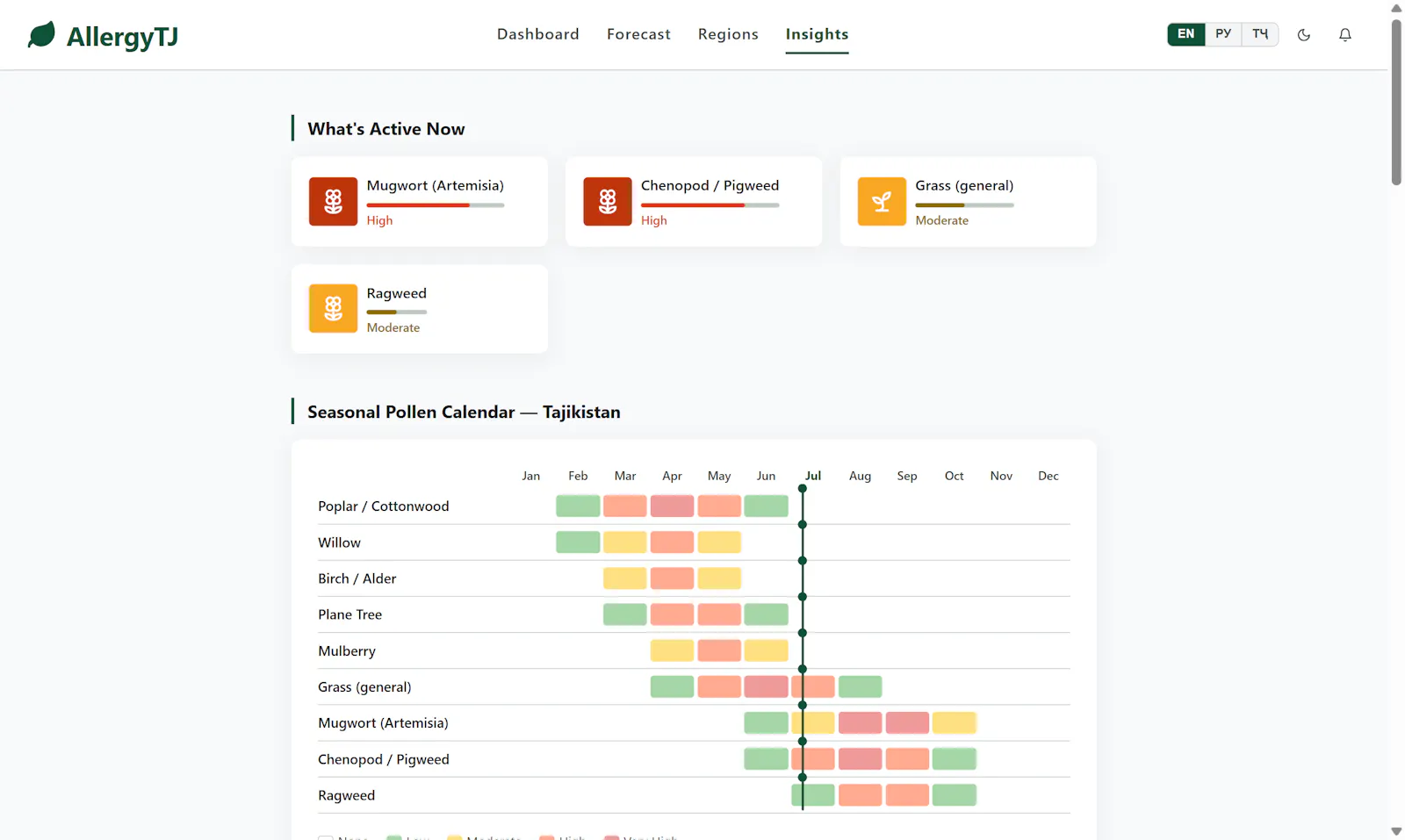Image resolution: width=1405 pixels, height=840 pixels.
Task: Click Mugwort (Artemisia) September cell
Action: pyautogui.click(x=907, y=722)
